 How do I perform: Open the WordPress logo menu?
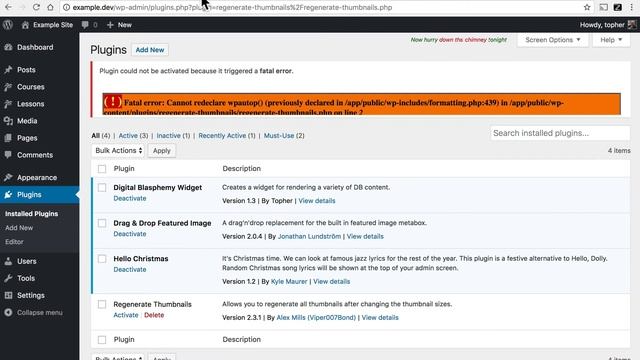pos(8,24)
